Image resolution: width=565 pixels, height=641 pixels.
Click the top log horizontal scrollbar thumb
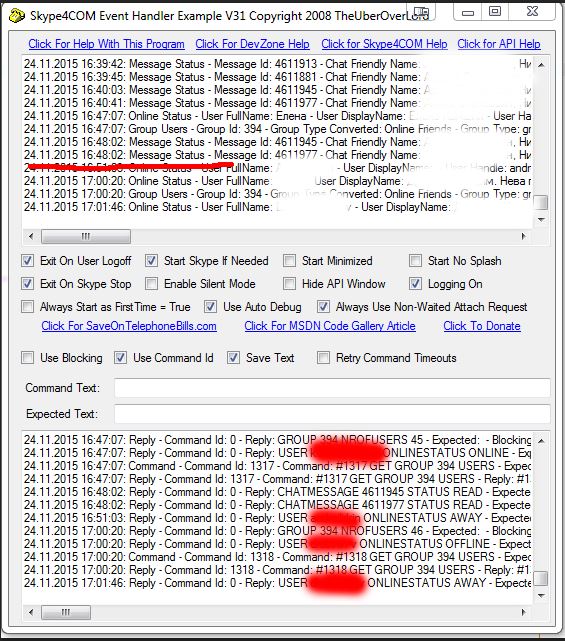[x=86, y=236]
